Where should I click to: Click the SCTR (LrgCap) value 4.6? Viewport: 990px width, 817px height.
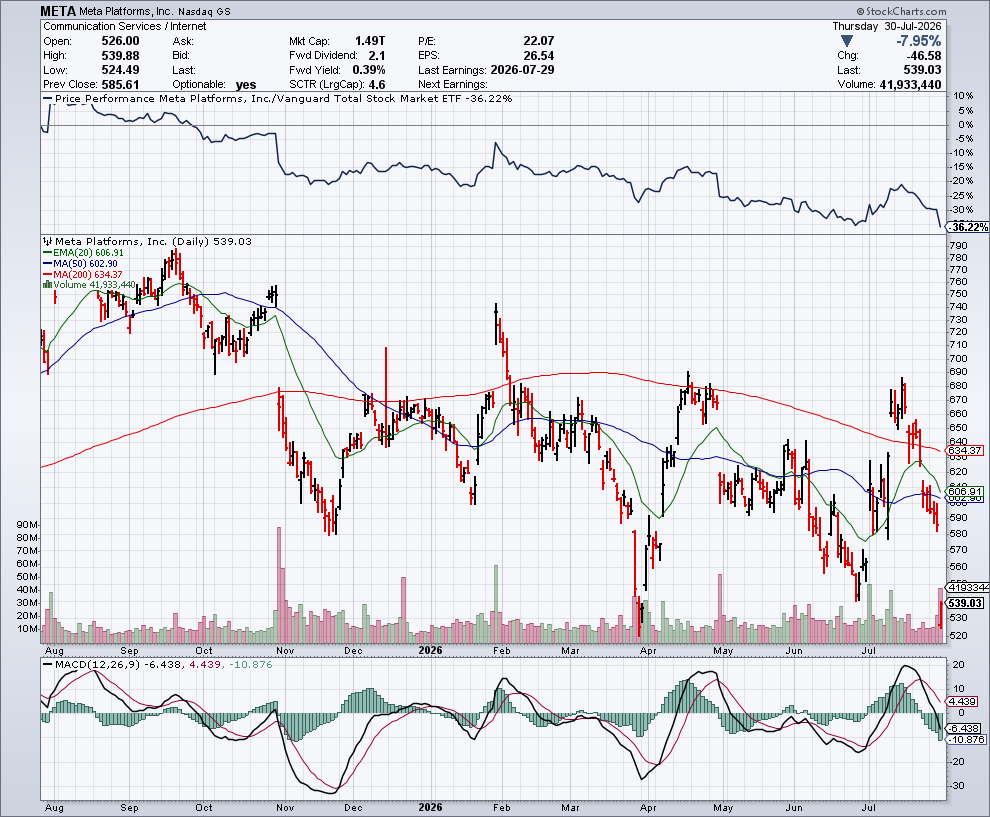pyautogui.click(x=376, y=85)
